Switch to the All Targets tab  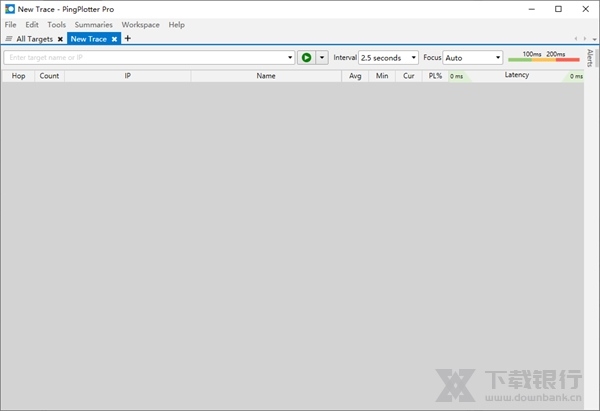(x=35, y=39)
